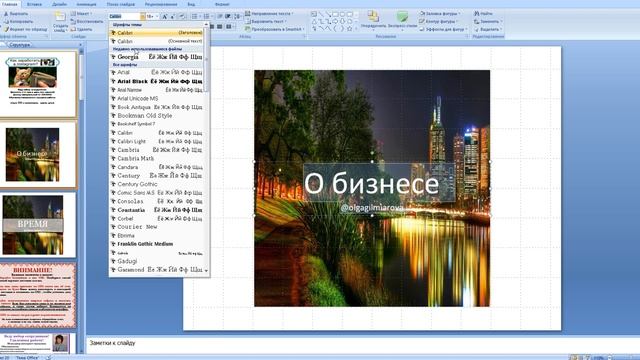Viewport: 640px width, 360px height.
Task: Open Align Text (Выровнять текст) menu
Action: (266, 21)
